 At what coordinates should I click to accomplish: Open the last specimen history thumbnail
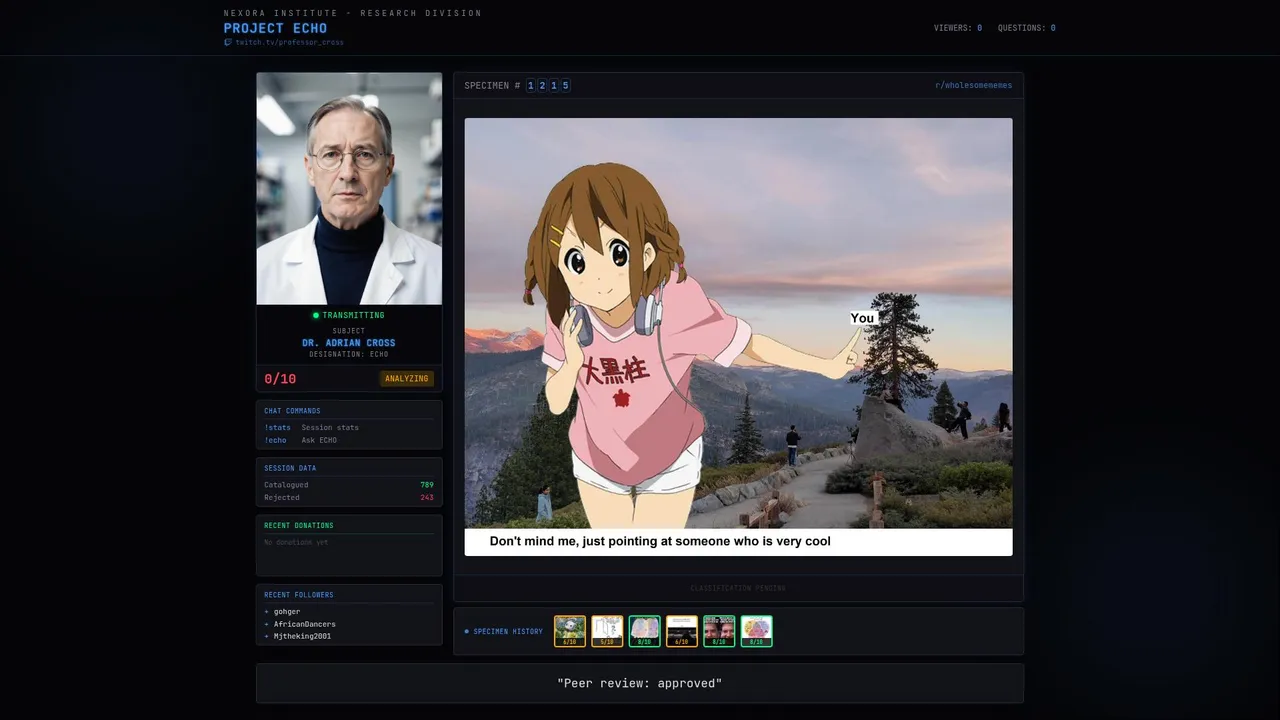pyautogui.click(x=757, y=631)
